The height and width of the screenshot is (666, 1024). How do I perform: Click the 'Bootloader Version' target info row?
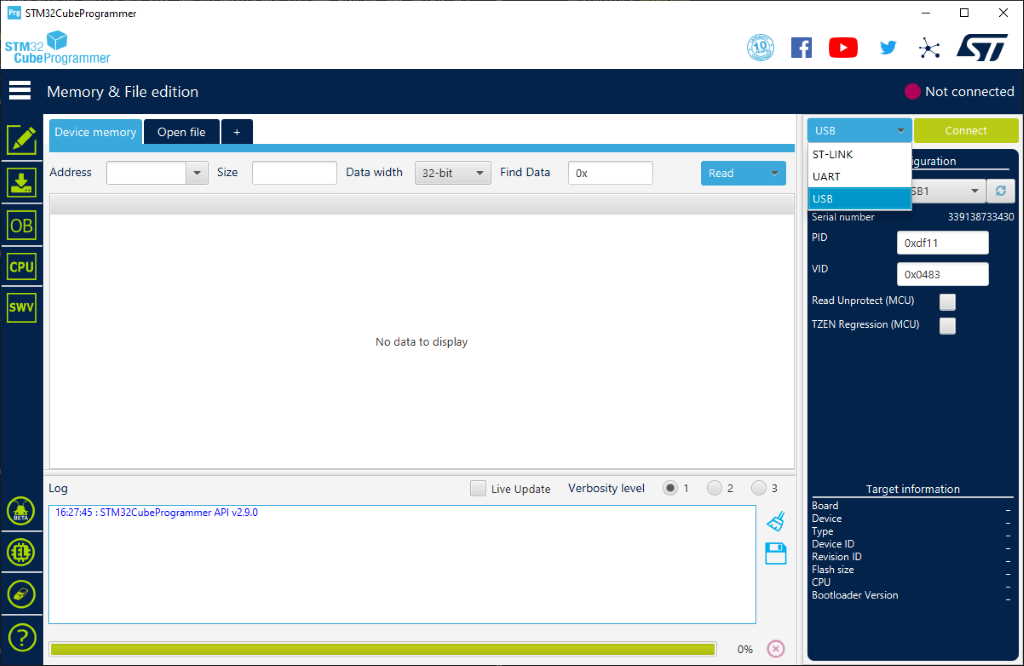pyautogui.click(x=912, y=595)
